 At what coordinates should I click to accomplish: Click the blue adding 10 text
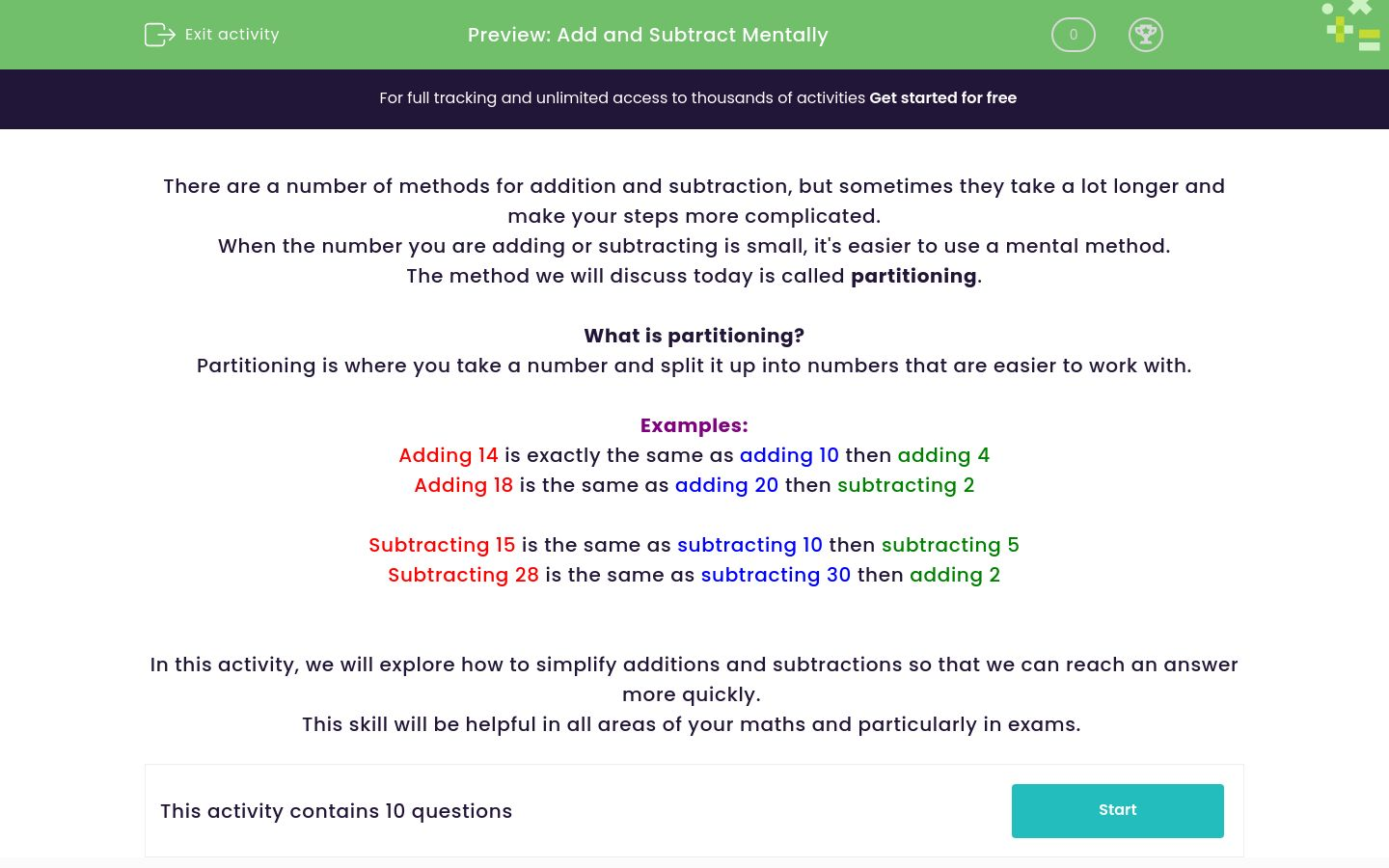point(789,455)
